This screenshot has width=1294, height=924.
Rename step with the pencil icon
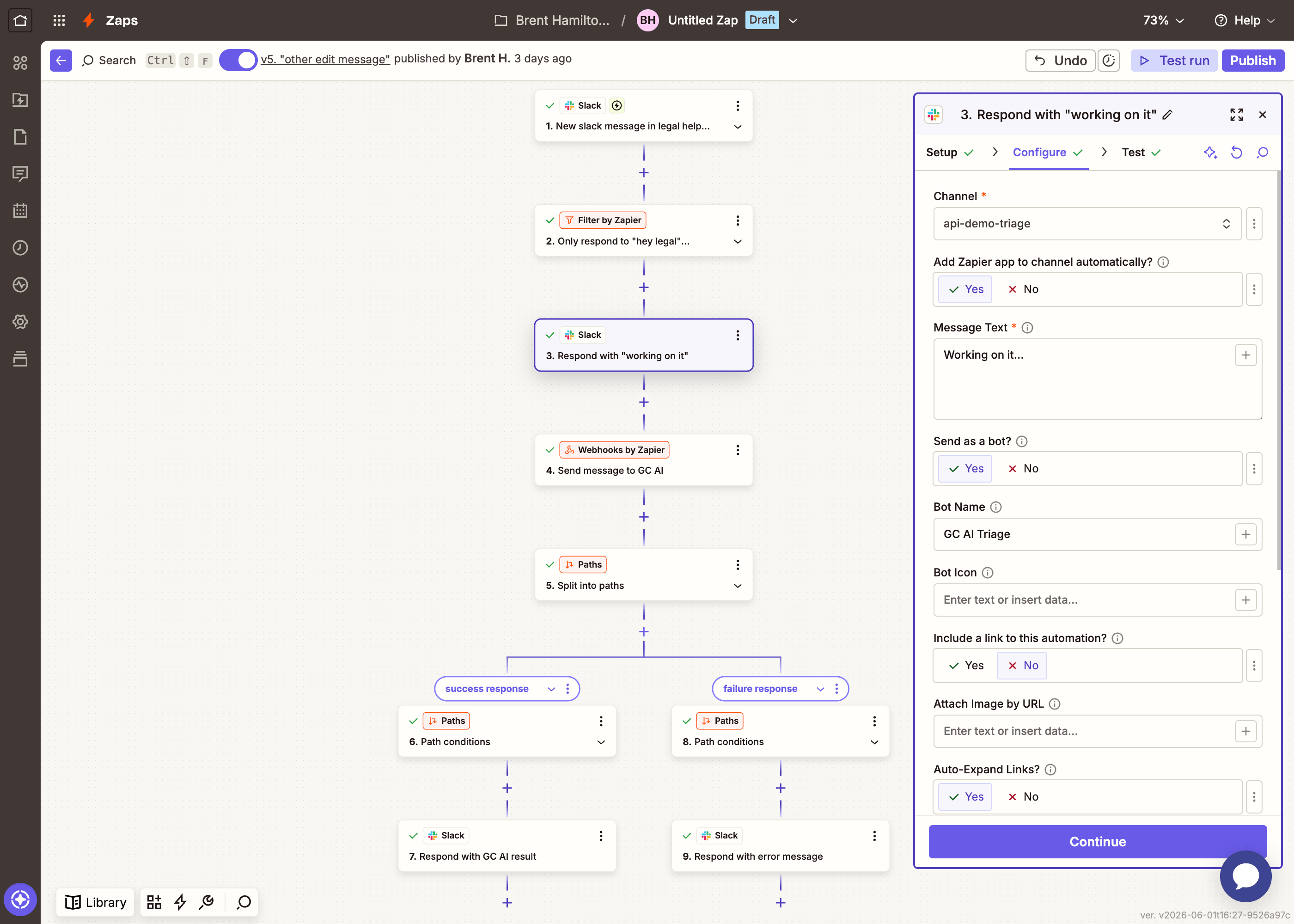pos(1167,114)
